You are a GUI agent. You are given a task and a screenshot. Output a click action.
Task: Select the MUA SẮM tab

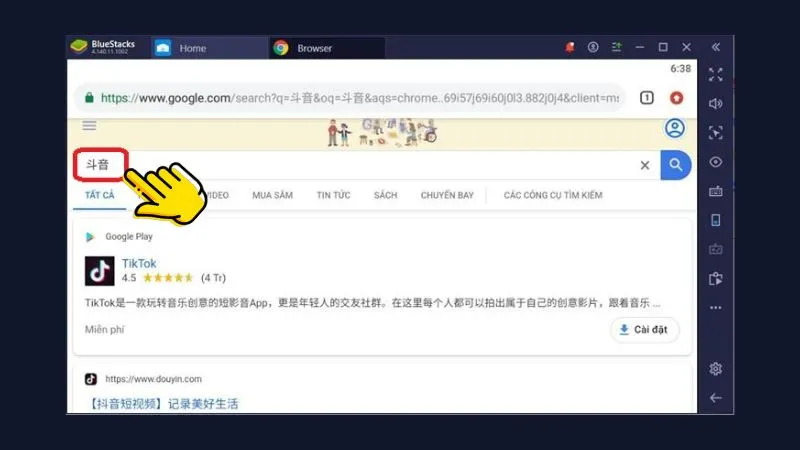pyautogui.click(x=272, y=195)
